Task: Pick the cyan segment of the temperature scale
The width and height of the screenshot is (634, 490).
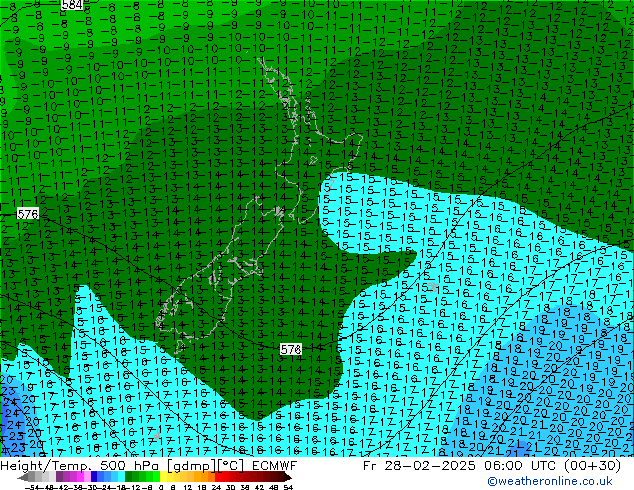Action: point(122,477)
